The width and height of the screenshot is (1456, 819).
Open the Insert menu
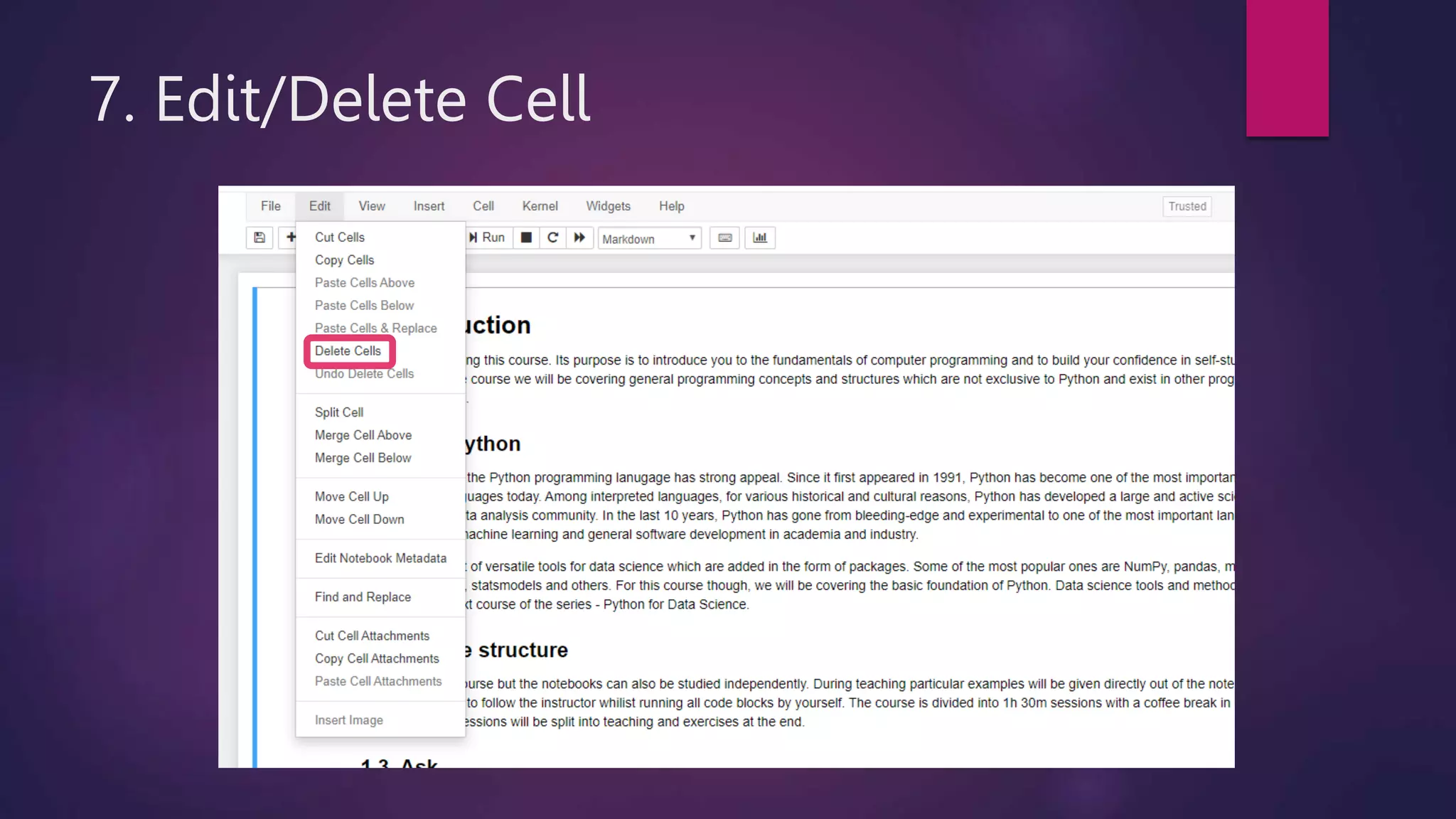point(429,206)
